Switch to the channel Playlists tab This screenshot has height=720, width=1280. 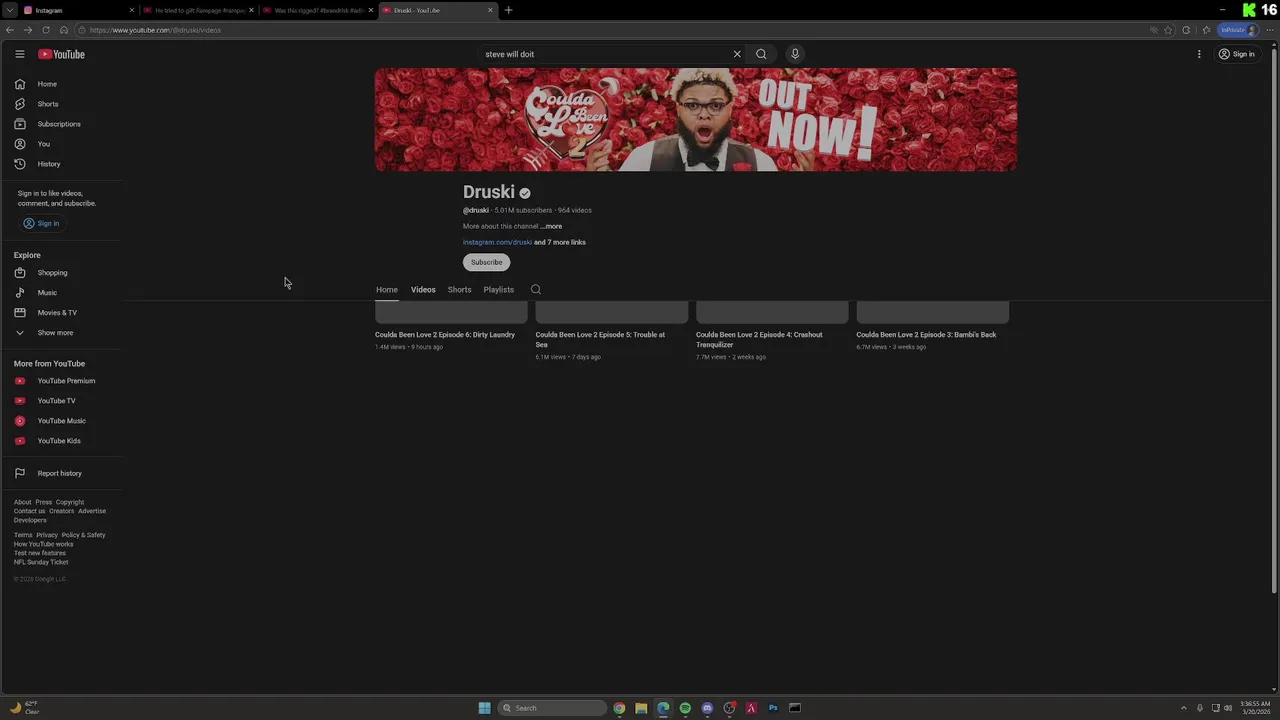pos(499,290)
